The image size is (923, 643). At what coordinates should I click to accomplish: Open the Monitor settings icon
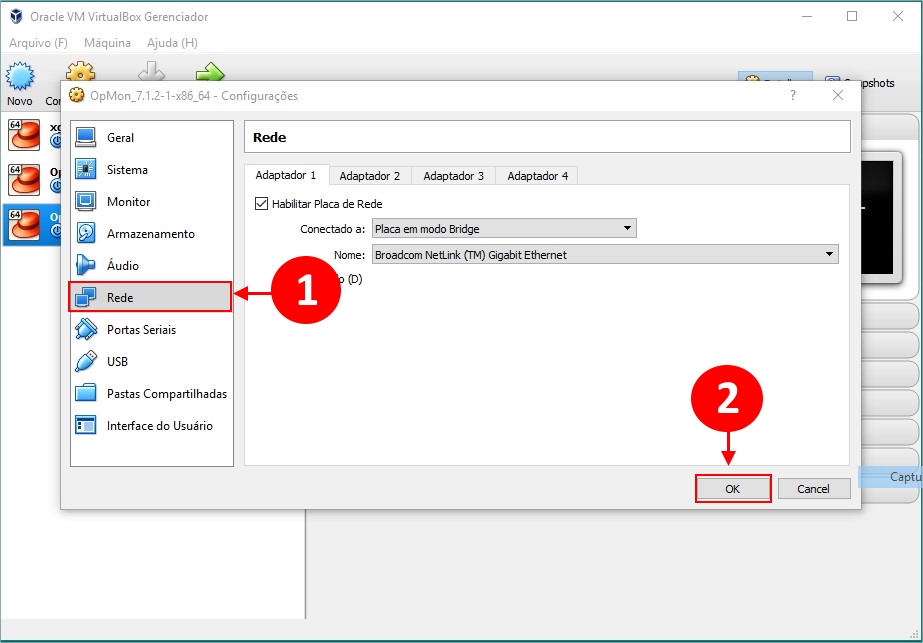(x=86, y=202)
